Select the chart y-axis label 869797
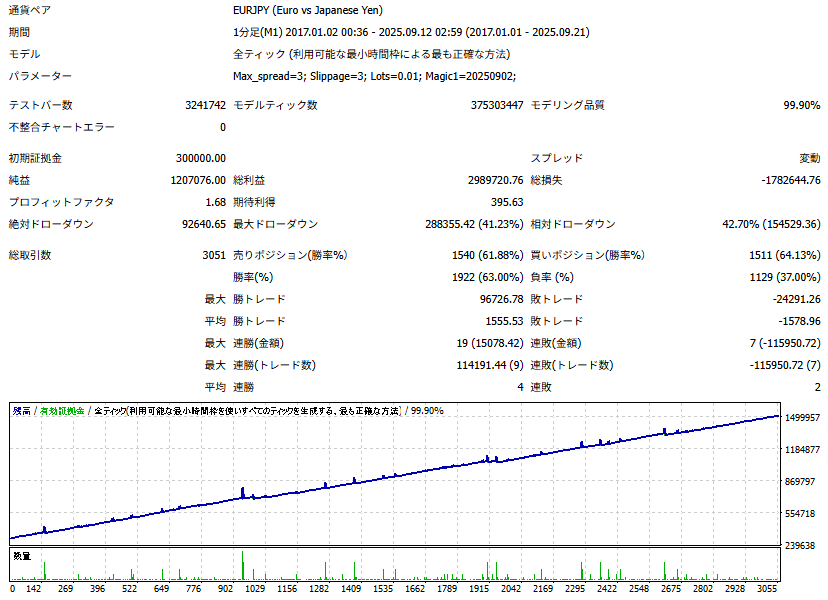 tap(800, 482)
